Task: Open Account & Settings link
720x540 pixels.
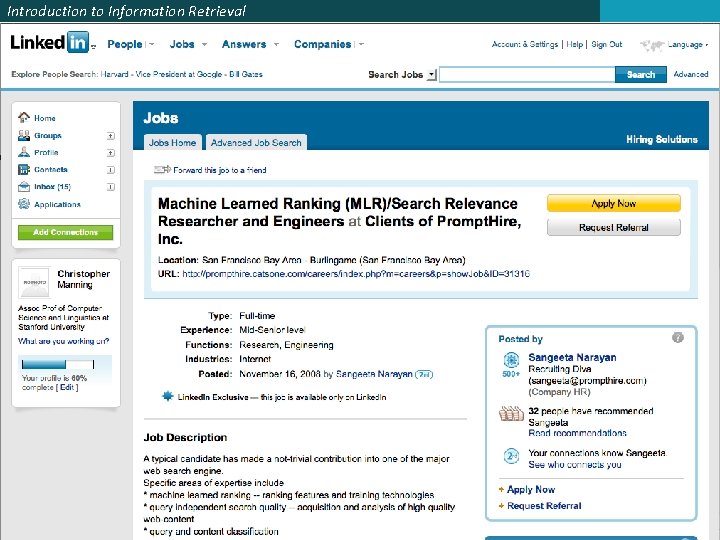Action: 524,44
